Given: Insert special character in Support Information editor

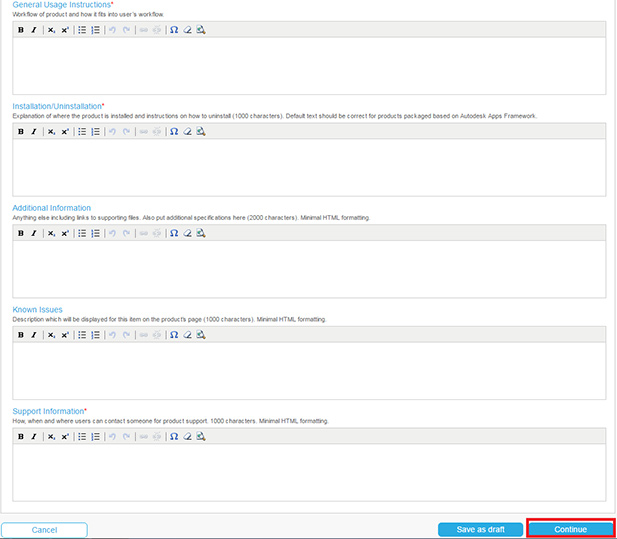Looking at the screenshot, I should pos(173,436).
